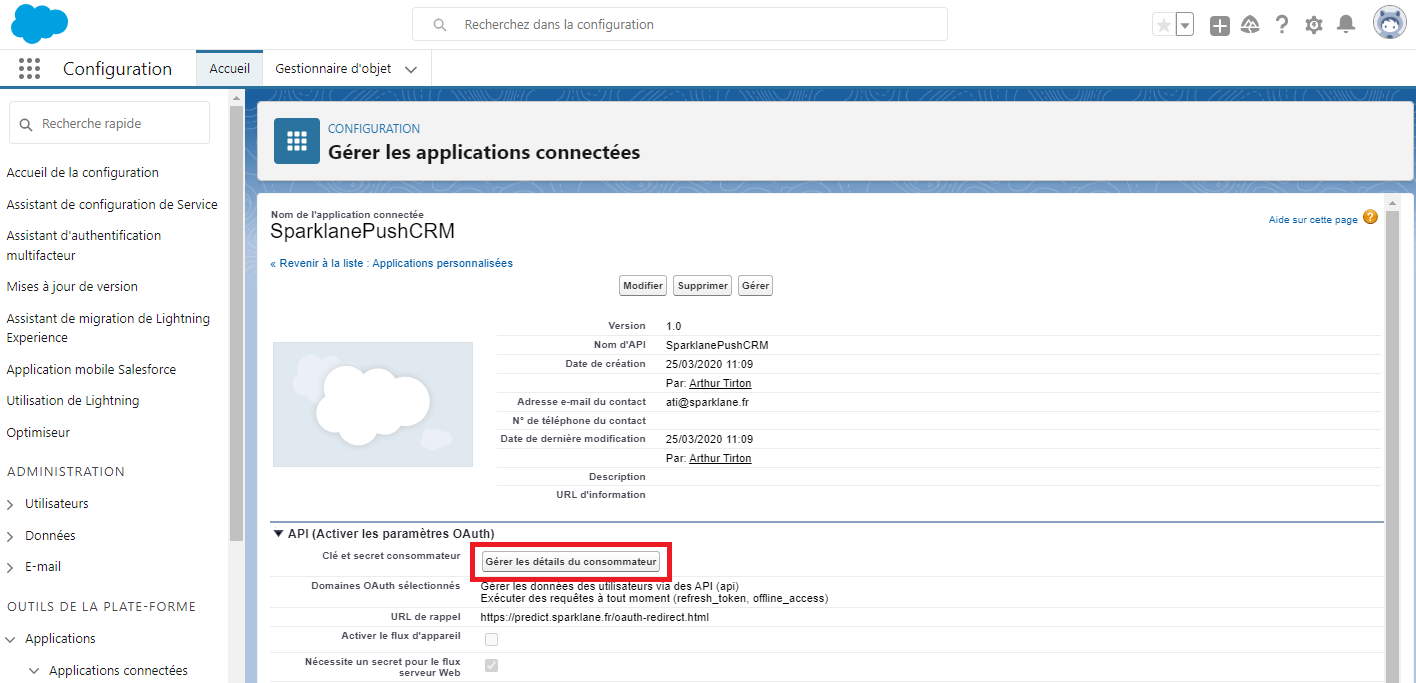Open the setup gear icon
Viewport: 1416px width, 683px height.
(1314, 25)
